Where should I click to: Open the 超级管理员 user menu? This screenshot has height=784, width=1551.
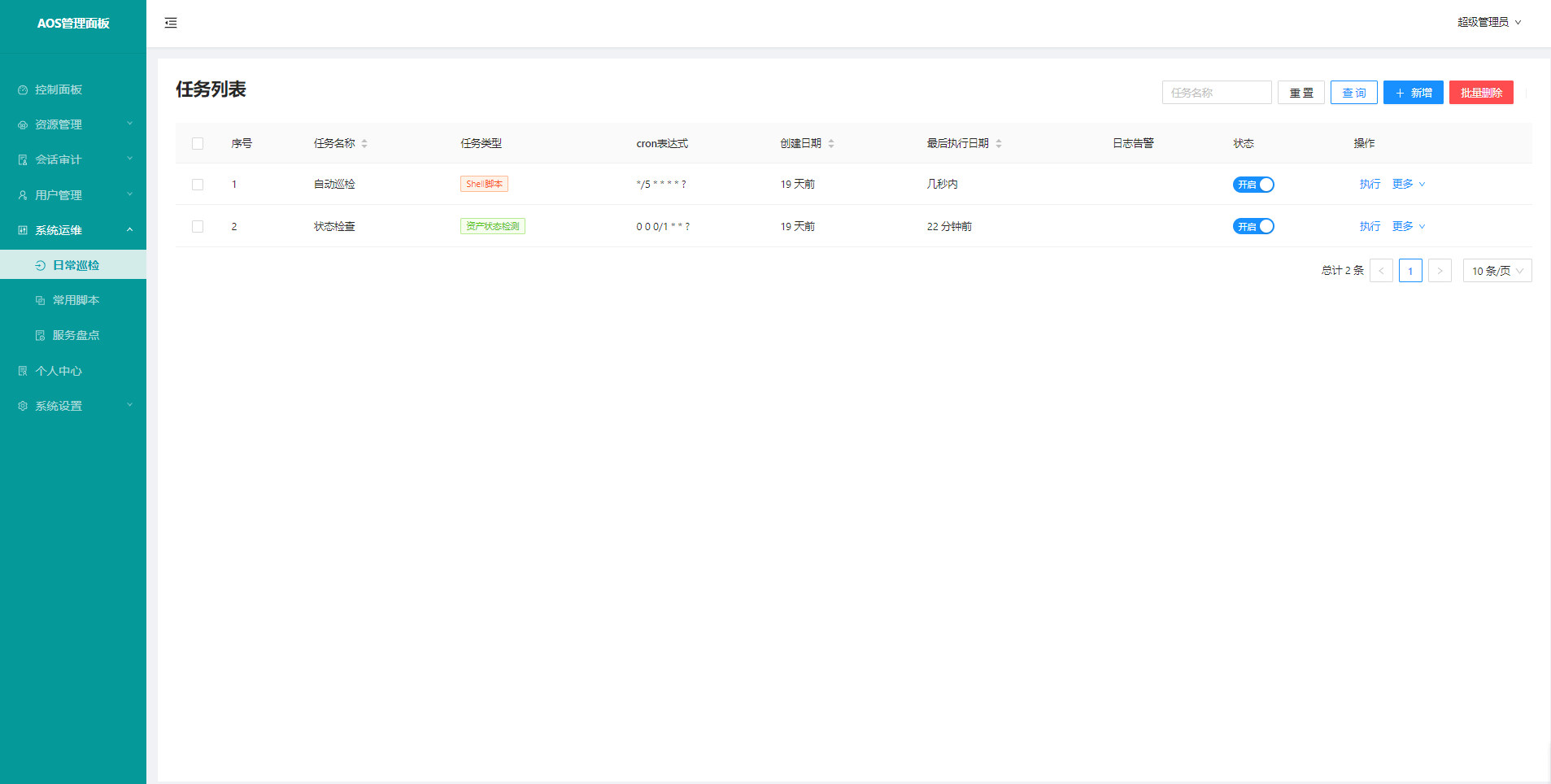pos(1488,23)
